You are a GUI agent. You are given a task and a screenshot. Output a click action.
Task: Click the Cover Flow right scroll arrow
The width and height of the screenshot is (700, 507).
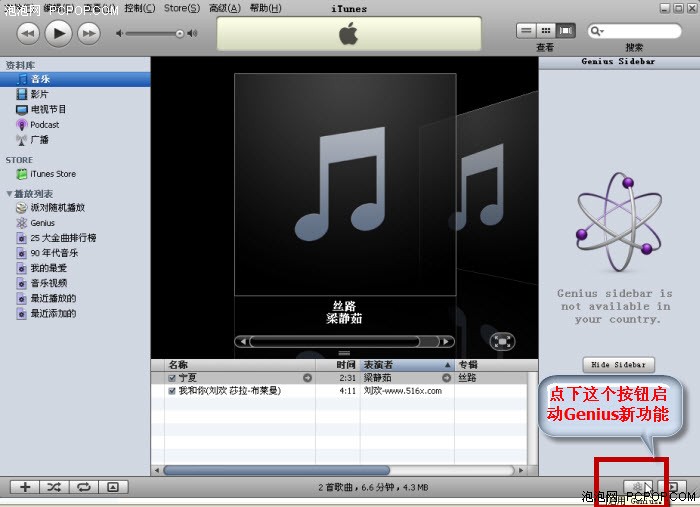tap(446, 342)
